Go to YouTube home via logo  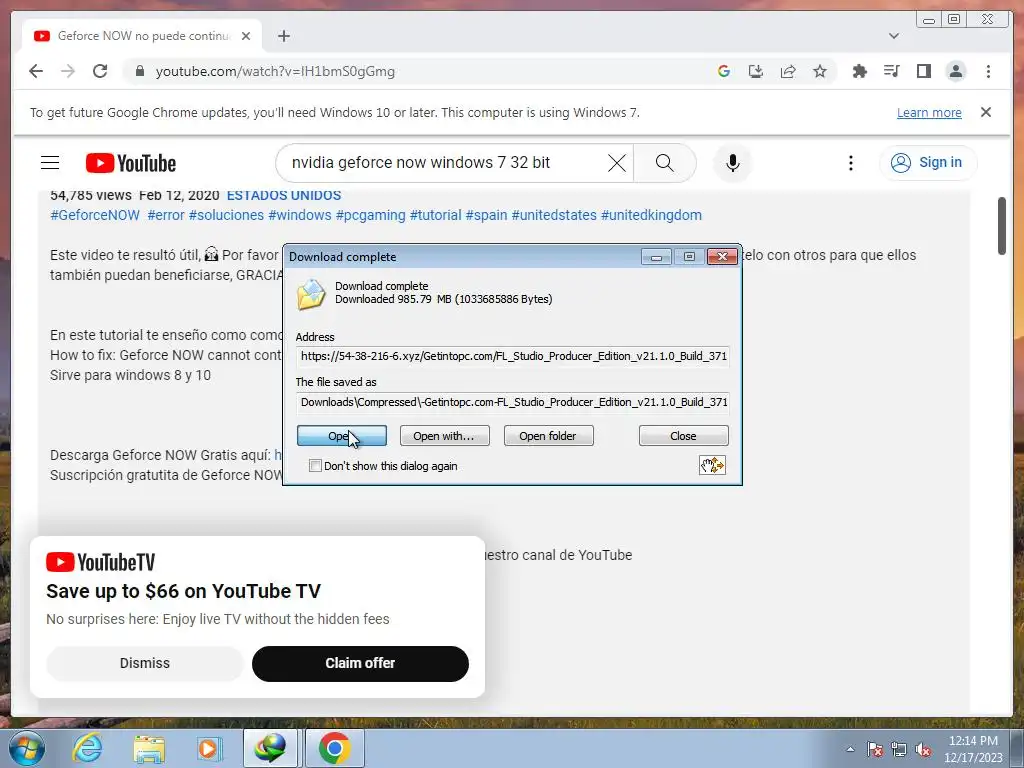point(131,163)
